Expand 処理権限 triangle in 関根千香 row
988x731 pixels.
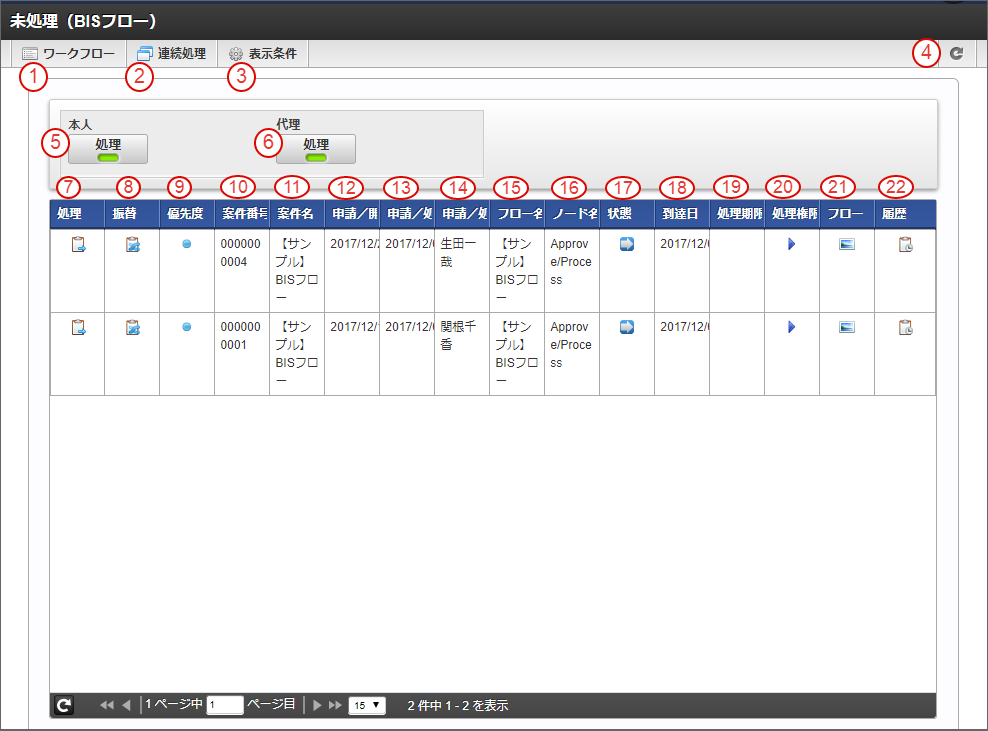coord(791,327)
